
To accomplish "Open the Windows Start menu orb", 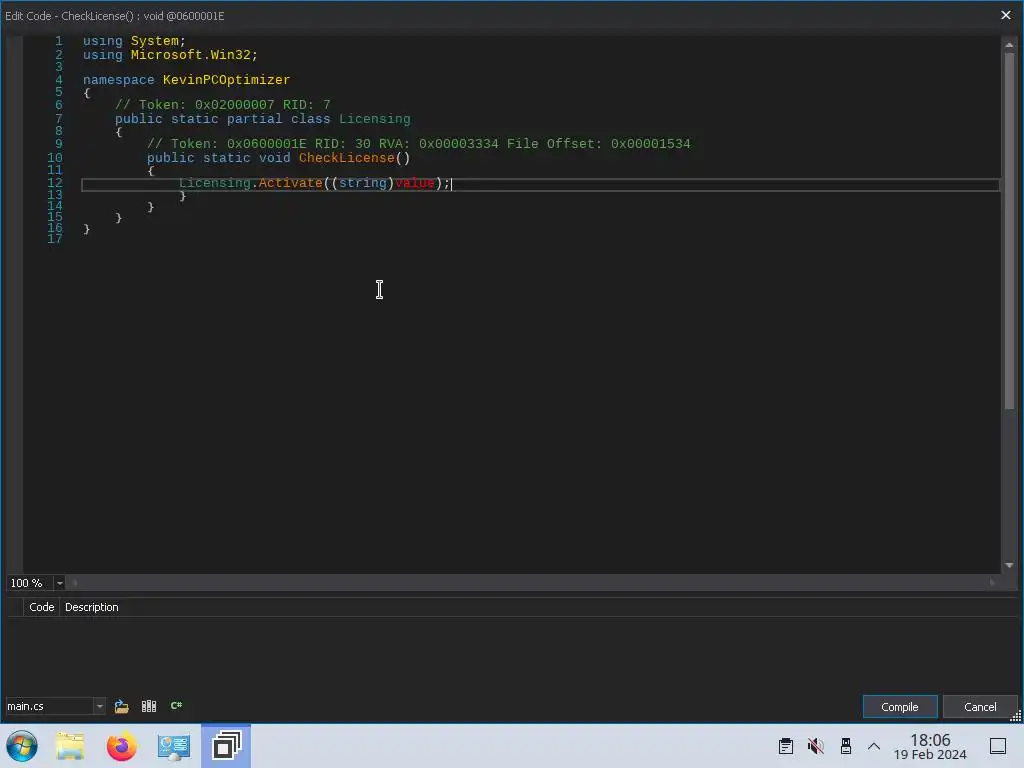I will point(22,746).
